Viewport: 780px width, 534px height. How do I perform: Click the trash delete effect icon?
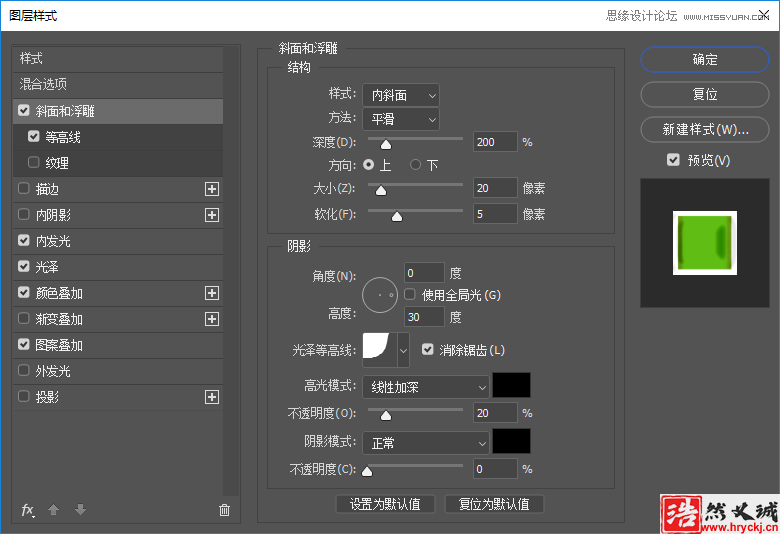point(224,510)
